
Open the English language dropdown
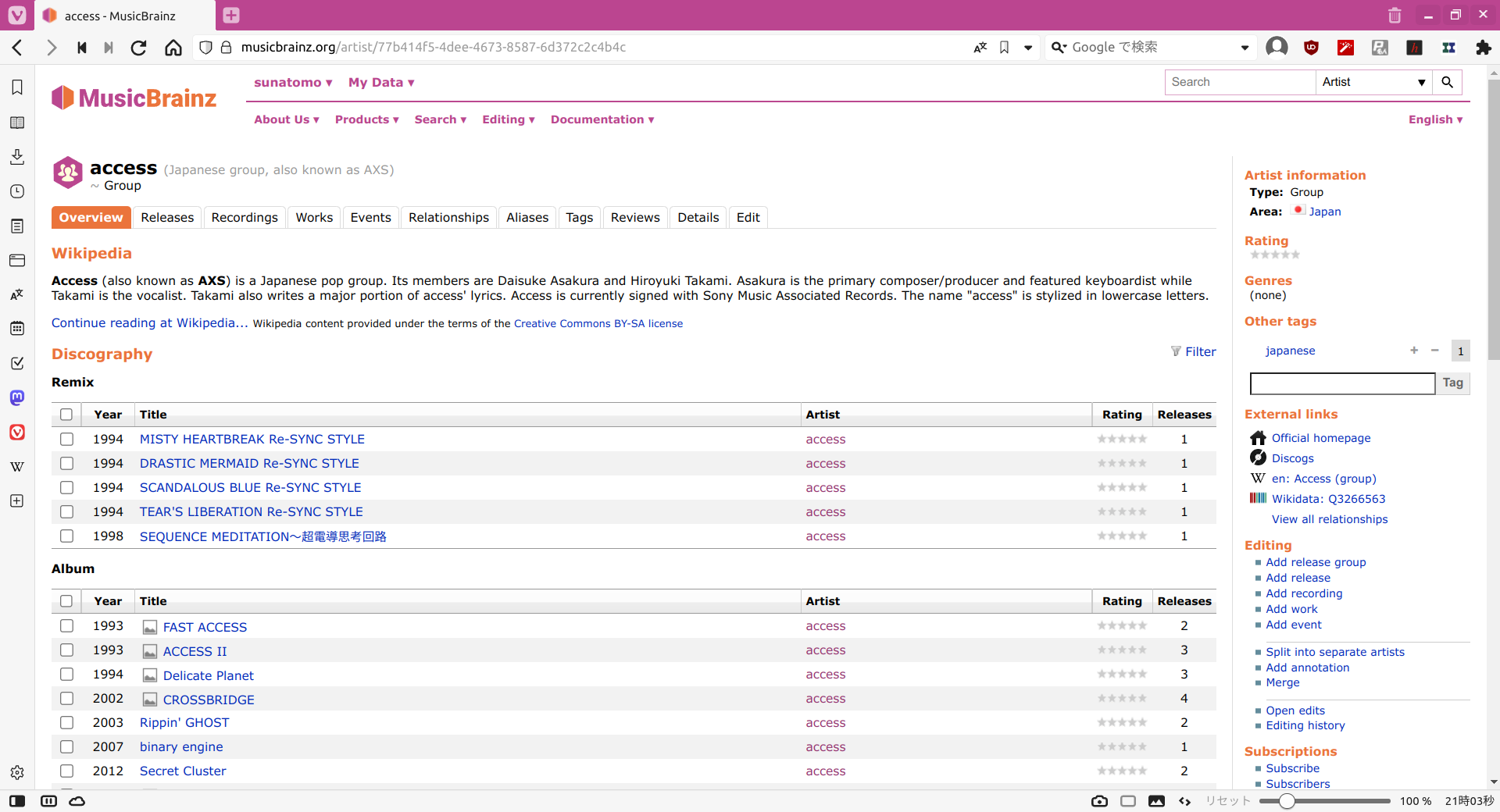point(1436,119)
